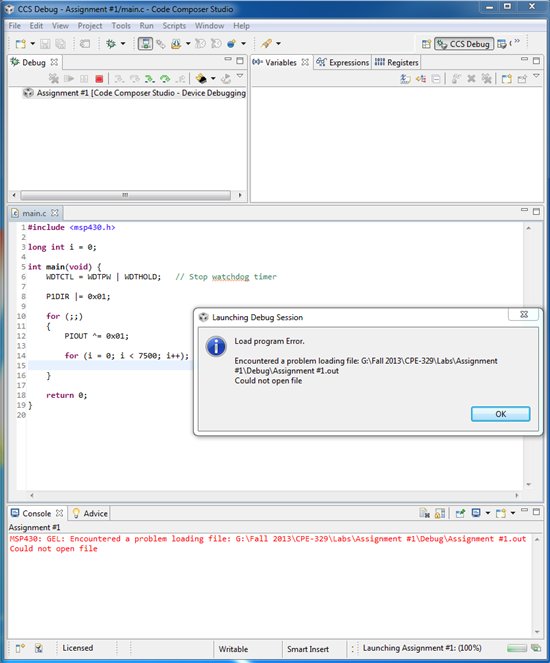The height and width of the screenshot is (663, 550).
Task: Open the Variables view menu triangle
Action: tap(536, 76)
